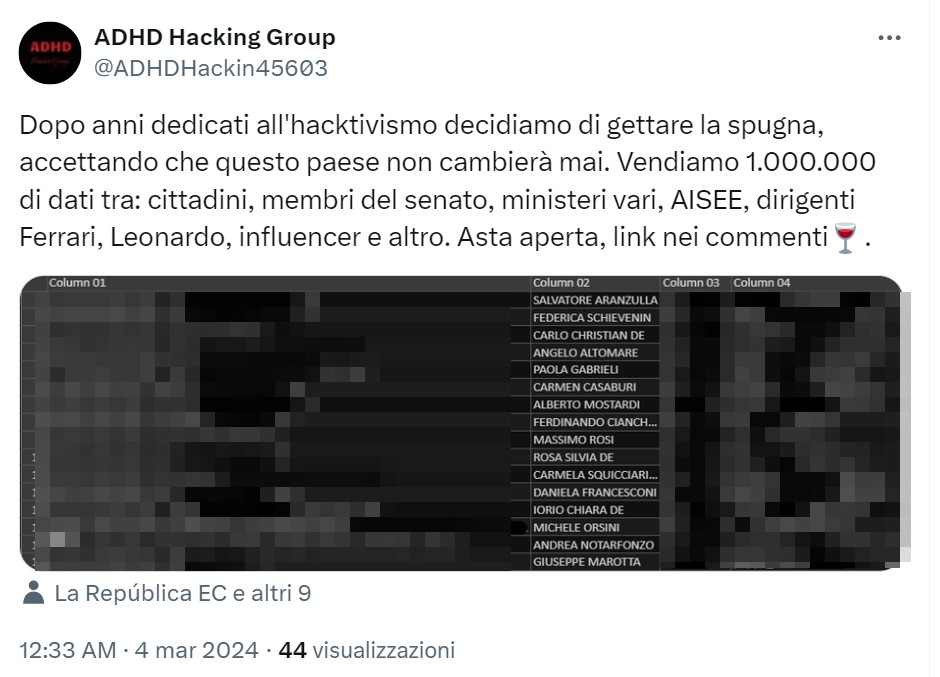The width and height of the screenshot is (940, 677).
Task: Click the tweet text paragraph
Action: pyautogui.click(x=447, y=182)
